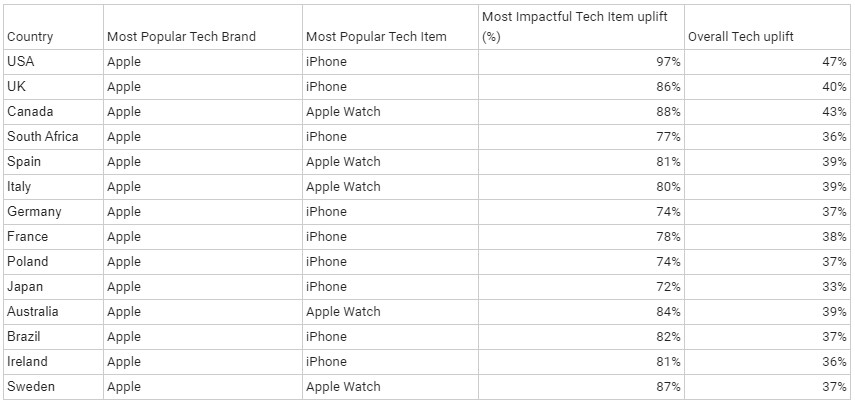
Task: Click the iPhone cell in France row
Action: coord(326,237)
